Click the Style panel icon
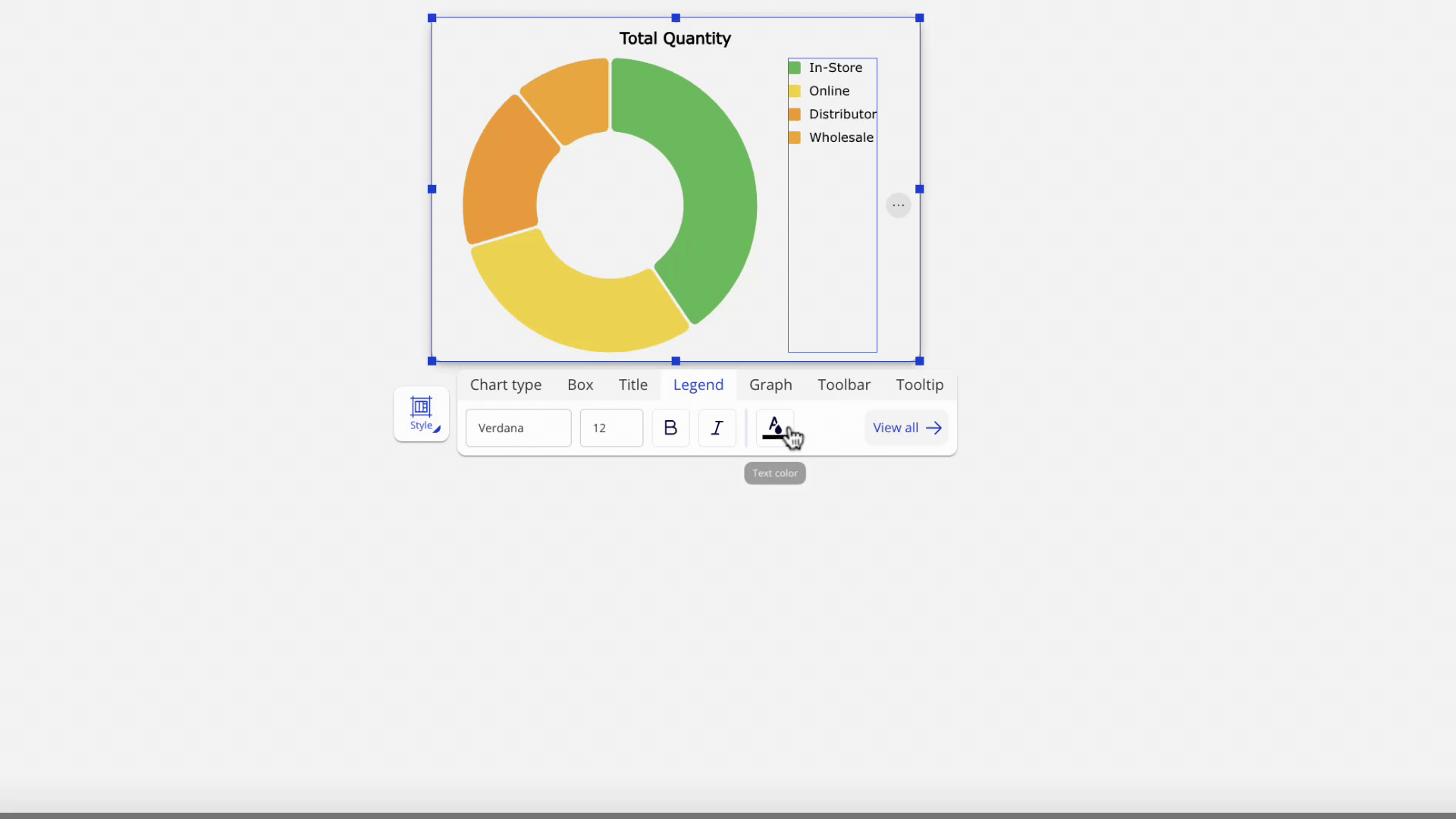The width and height of the screenshot is (1456, 819). click(x=421, y=413)
